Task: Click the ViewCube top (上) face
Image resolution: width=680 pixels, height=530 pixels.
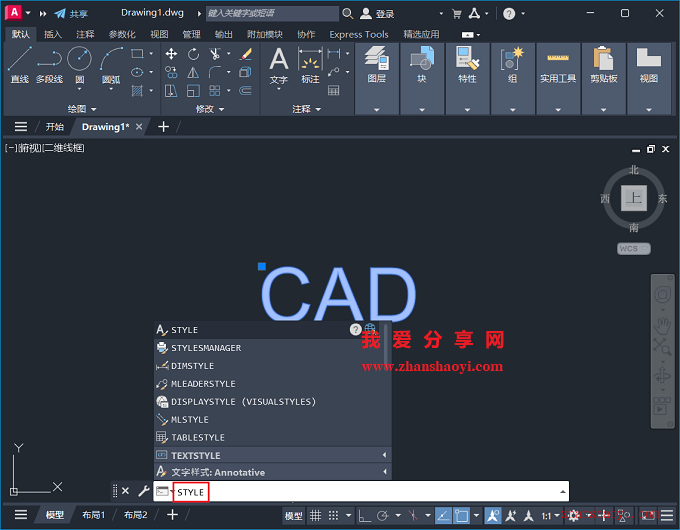Action: (x=634, y=198)
